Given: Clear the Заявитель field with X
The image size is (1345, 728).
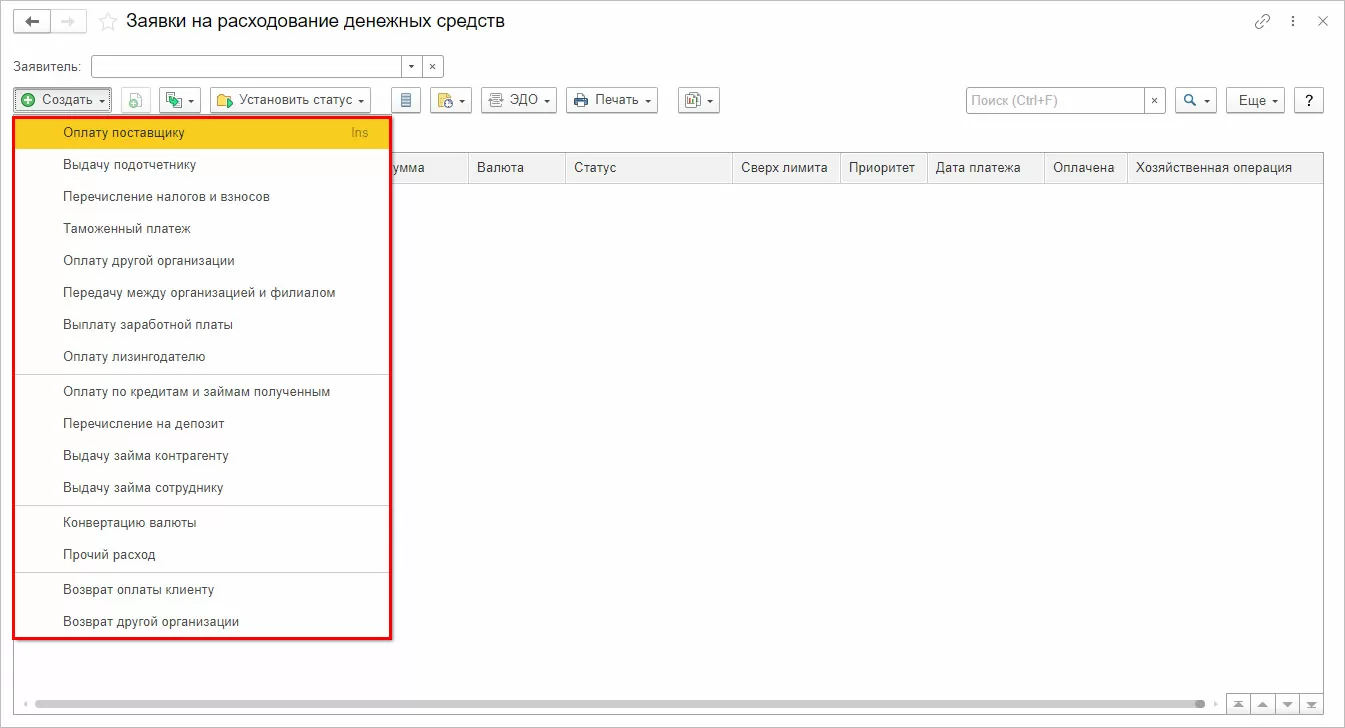Looking at the screenshot, I should coord(432,66).
